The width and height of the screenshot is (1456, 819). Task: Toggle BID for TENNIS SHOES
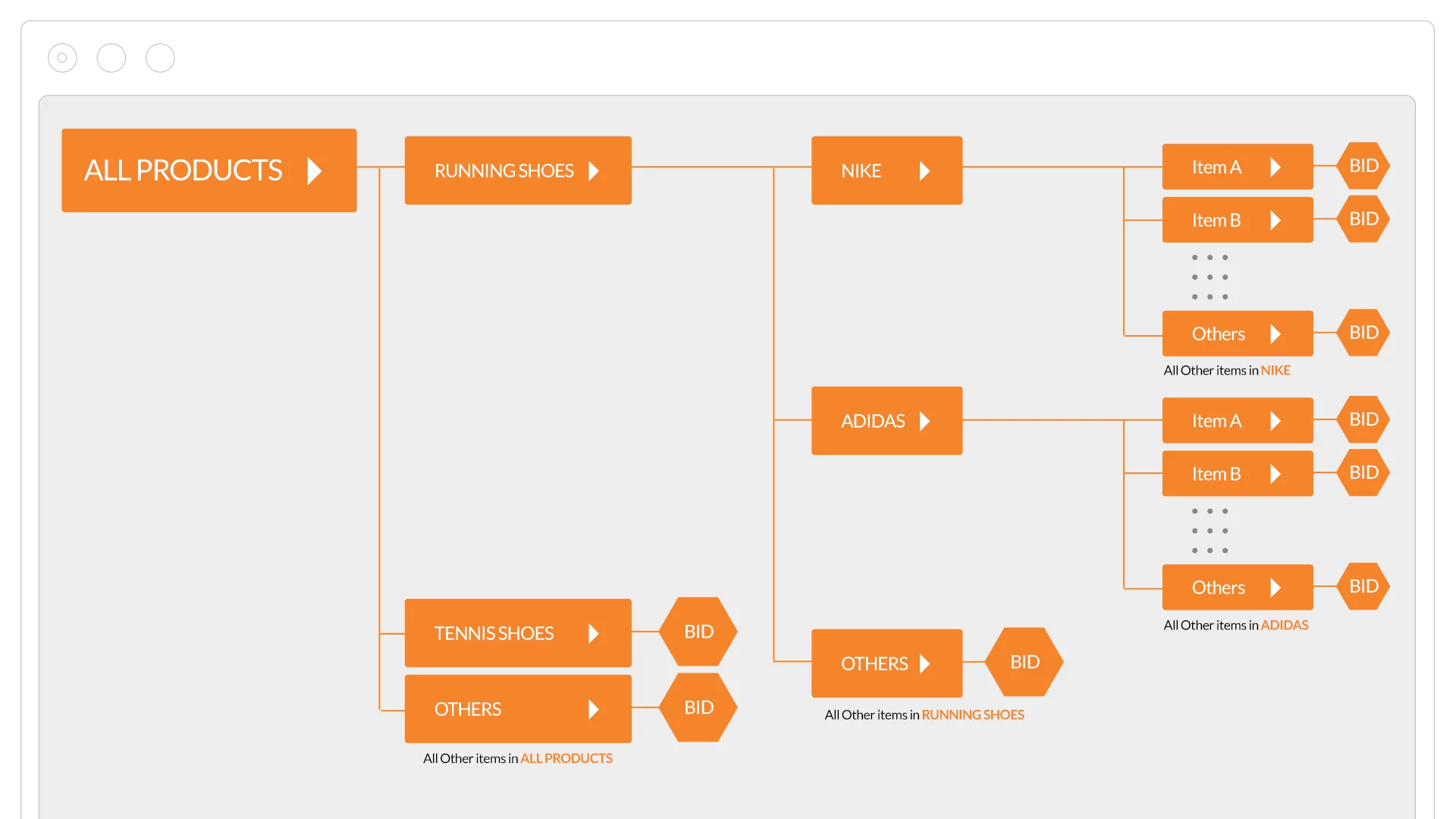click(700, 630)
